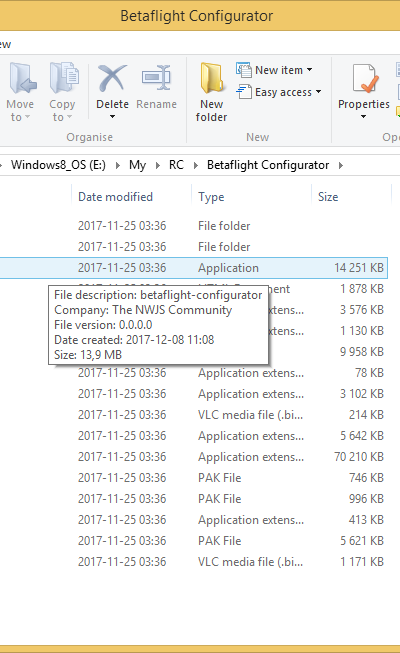Click the Move to icon

[x=22, y=78]
